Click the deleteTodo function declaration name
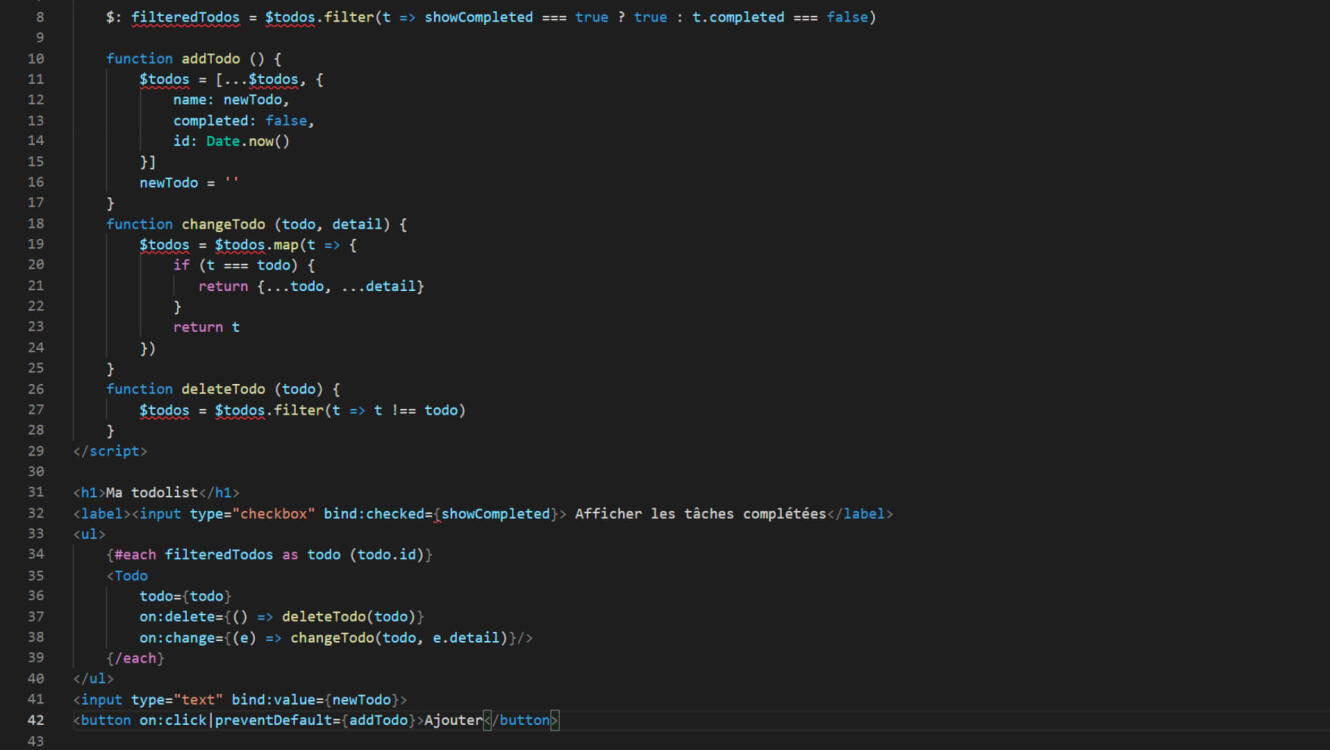Image resolution: width=1330 pixels, height=750 pixels. tap(223, 389)
